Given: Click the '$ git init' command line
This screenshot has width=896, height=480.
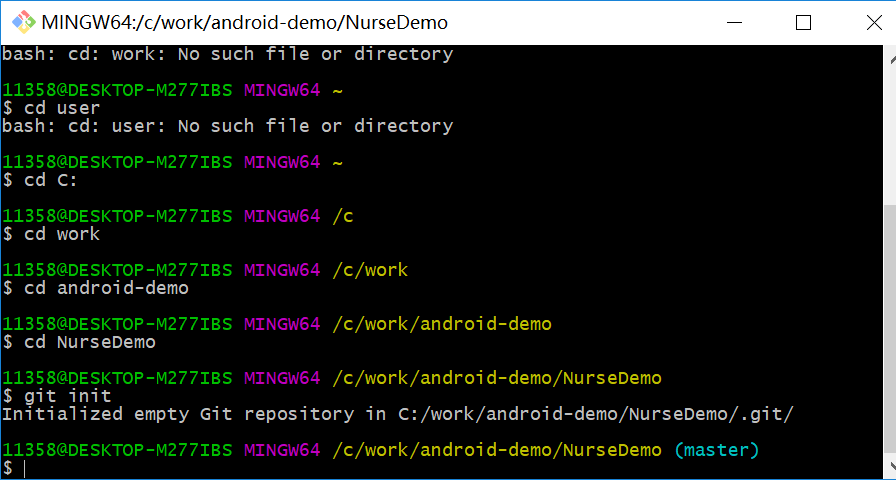Looking at the screenshot, I should click(x=57, y=395).
